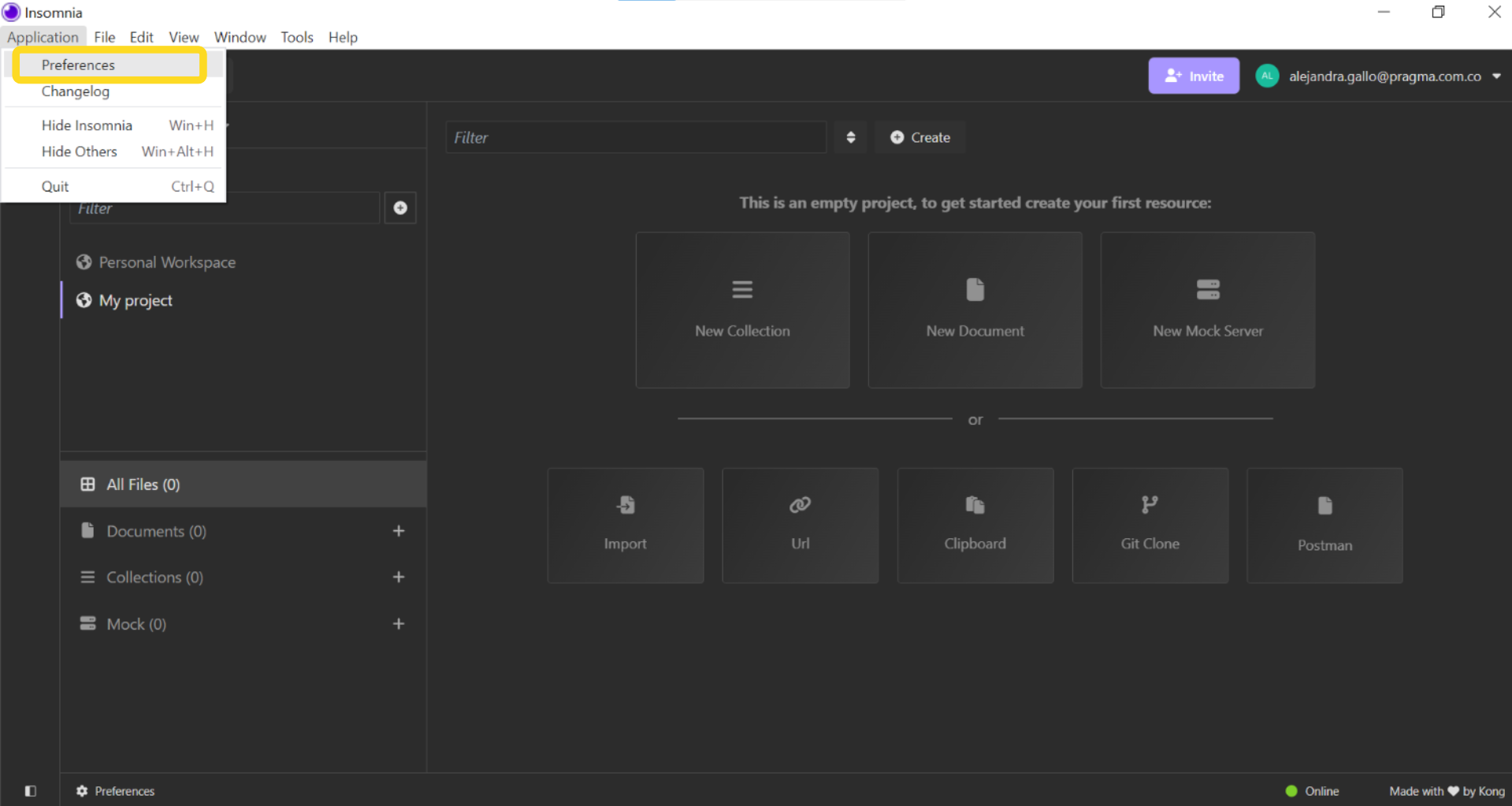Click the Create button
1512x806 pixels.
[919, 137]
